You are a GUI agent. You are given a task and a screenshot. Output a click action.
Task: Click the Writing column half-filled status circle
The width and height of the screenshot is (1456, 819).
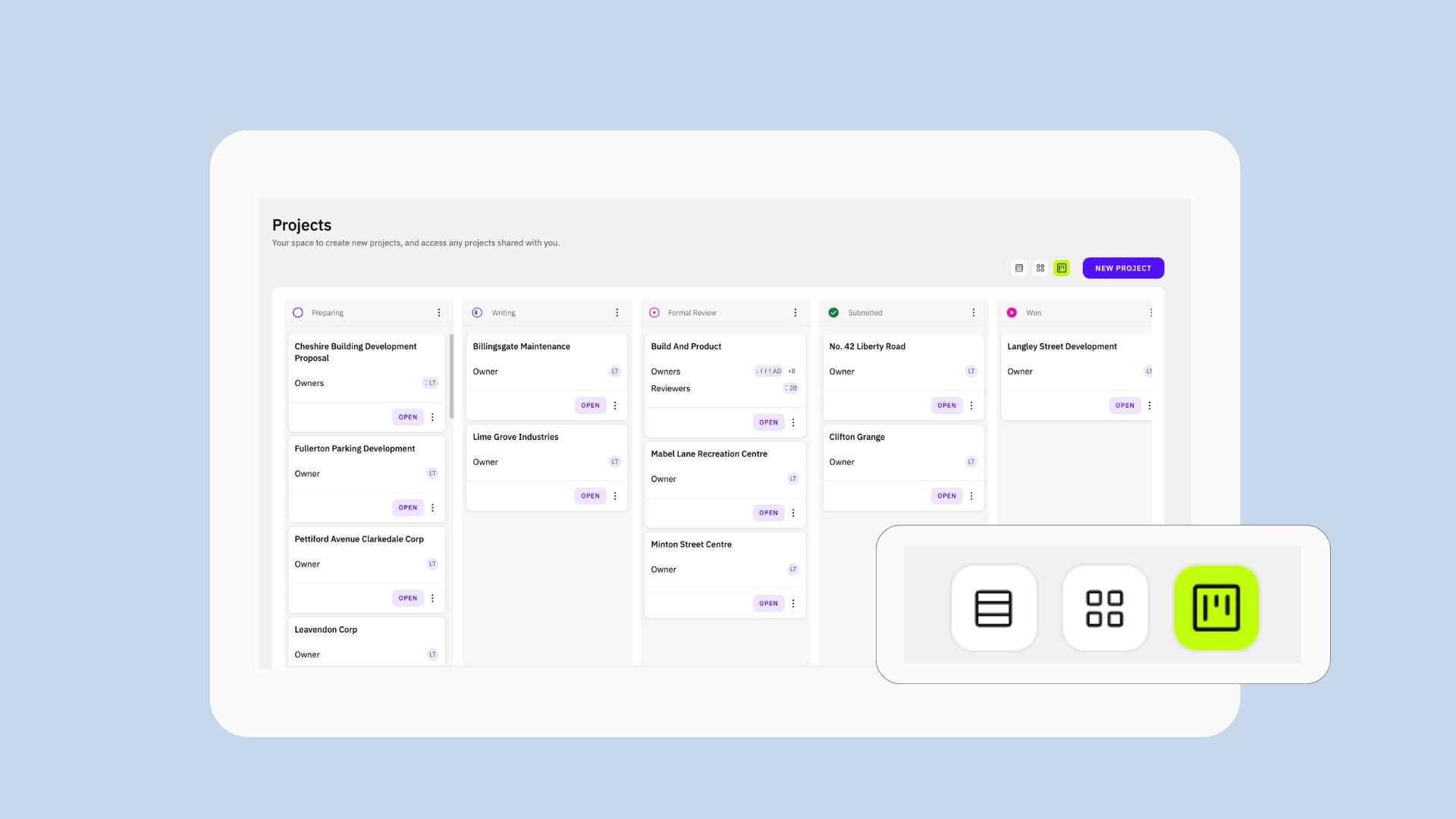click(477, 312)
